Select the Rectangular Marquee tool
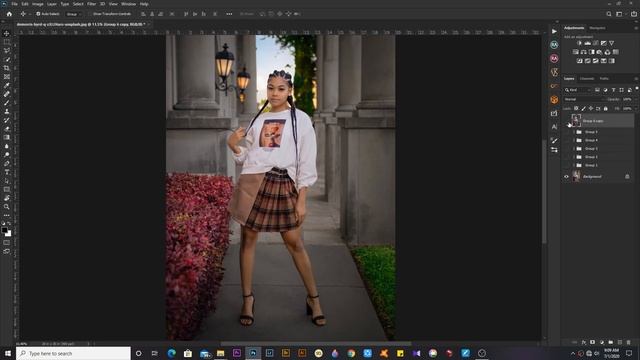 point(7,42)
